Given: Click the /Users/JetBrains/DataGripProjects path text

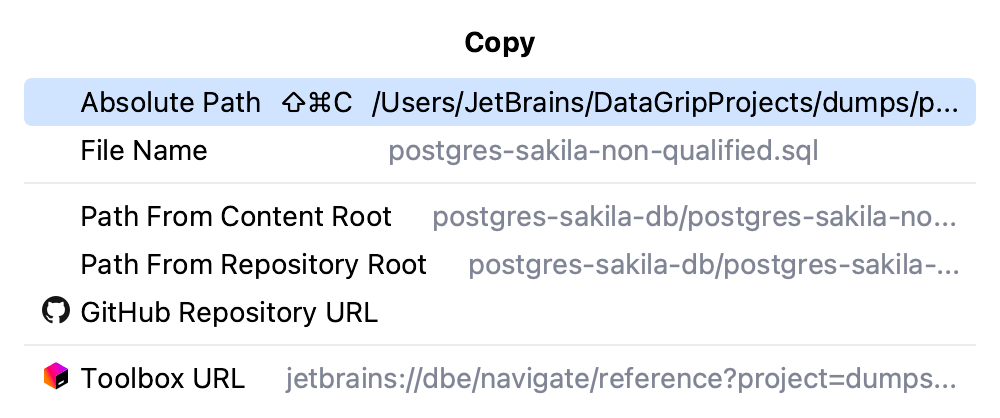Looking at the screenshot, I should (x=665, y=103).
